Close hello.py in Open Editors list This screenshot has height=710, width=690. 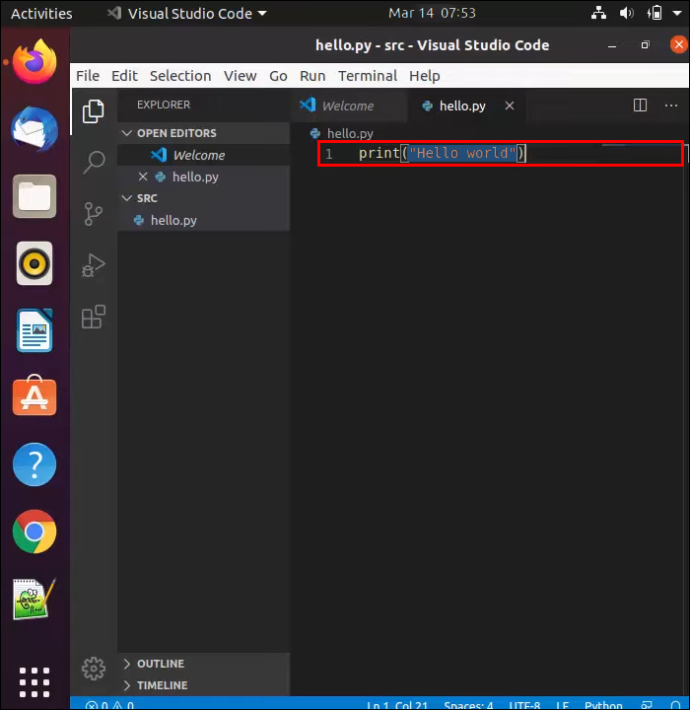143,177
